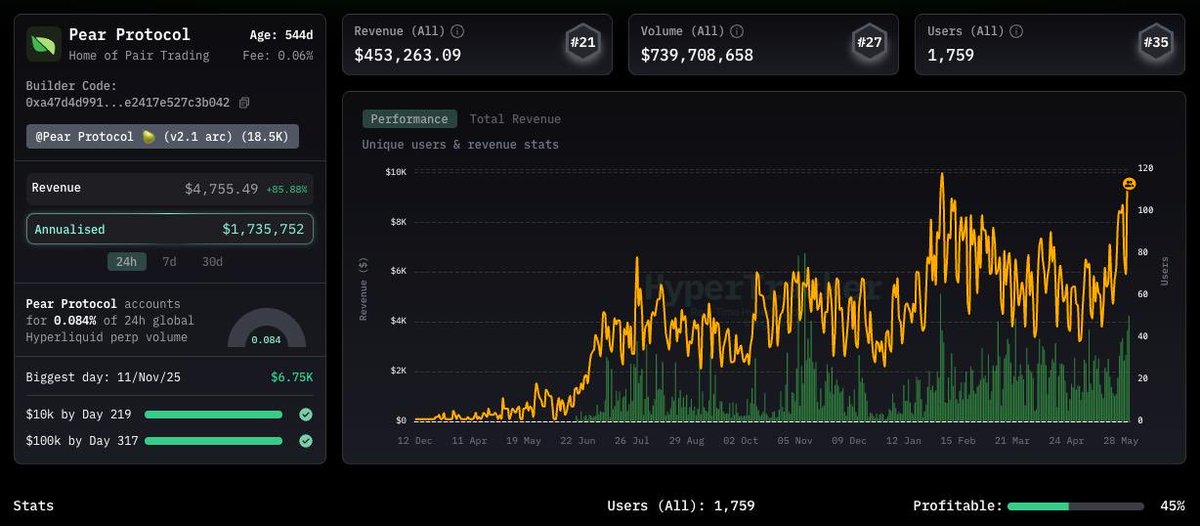Click the $10k by Day 219 progress bar
The height and width of the screenshot is (526, 1200).
[x=213, y=414]
